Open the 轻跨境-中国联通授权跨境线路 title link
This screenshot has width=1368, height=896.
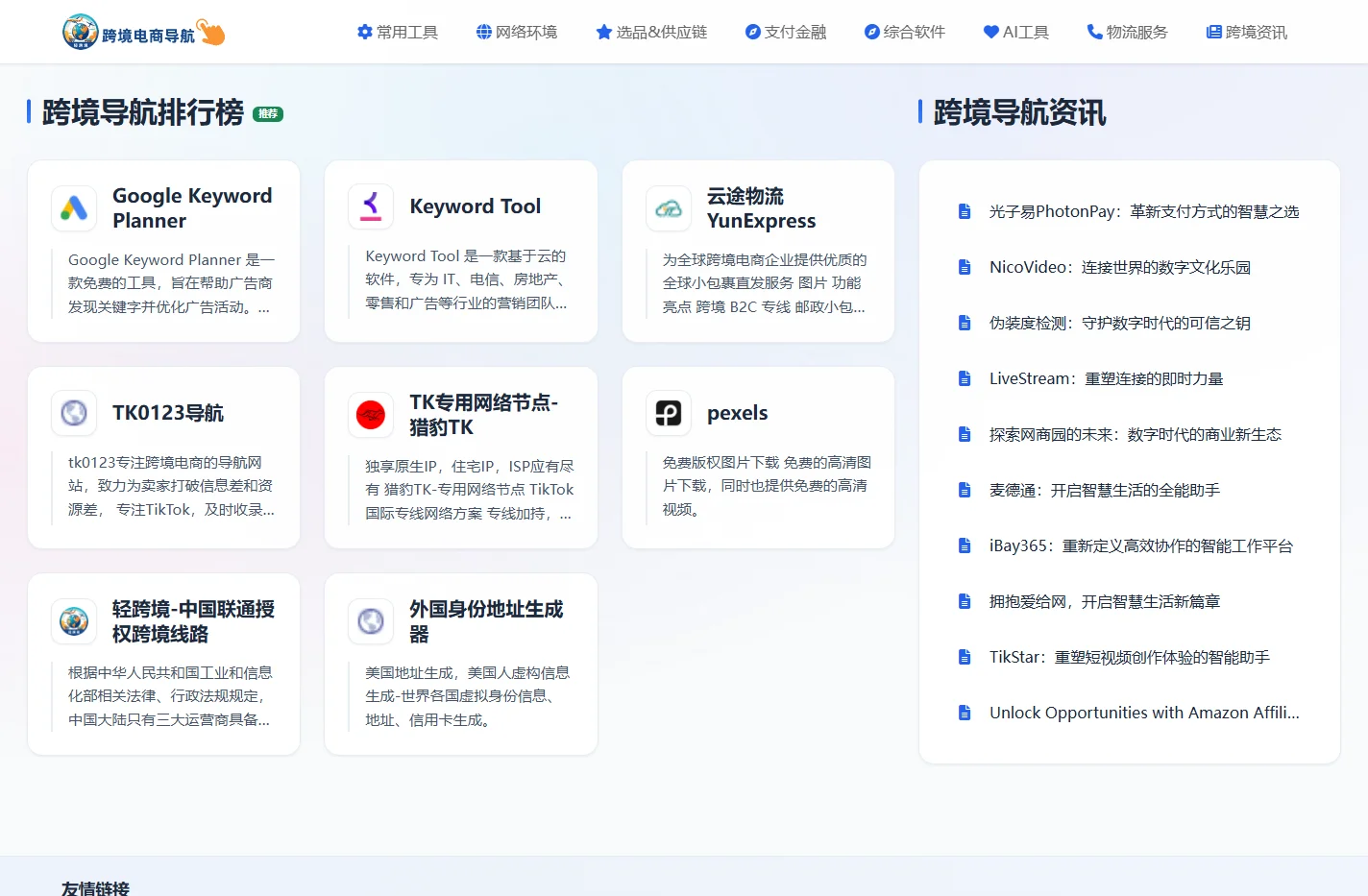click(194, 621)
